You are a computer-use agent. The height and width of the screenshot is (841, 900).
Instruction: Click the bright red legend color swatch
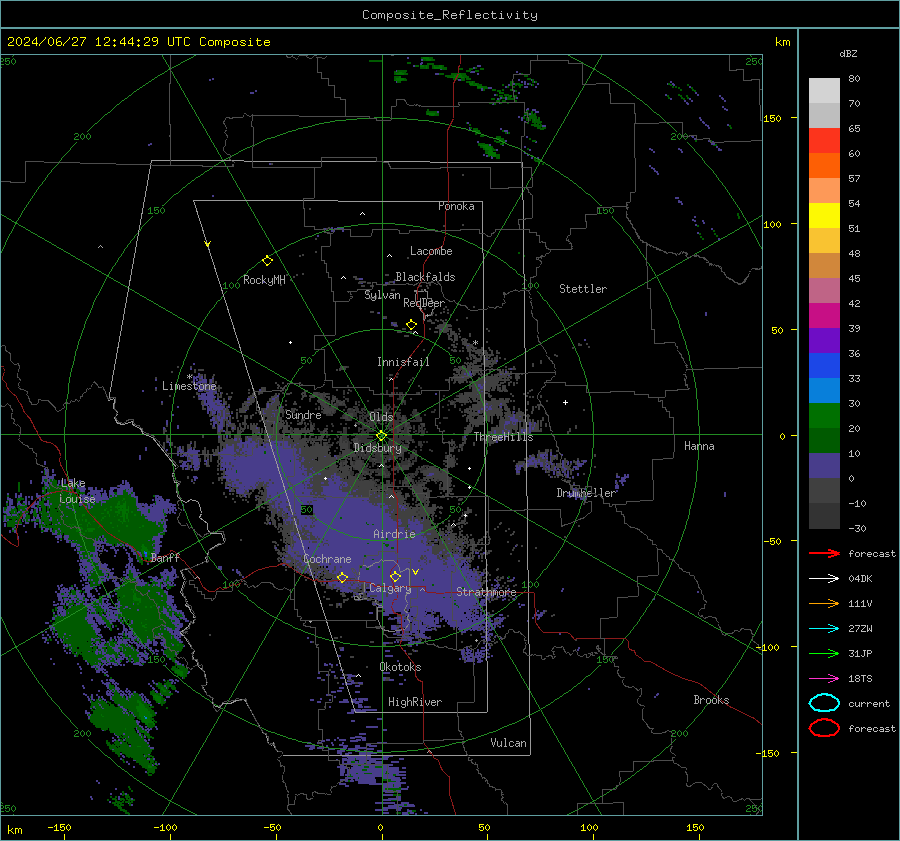(x=824, y=141)
